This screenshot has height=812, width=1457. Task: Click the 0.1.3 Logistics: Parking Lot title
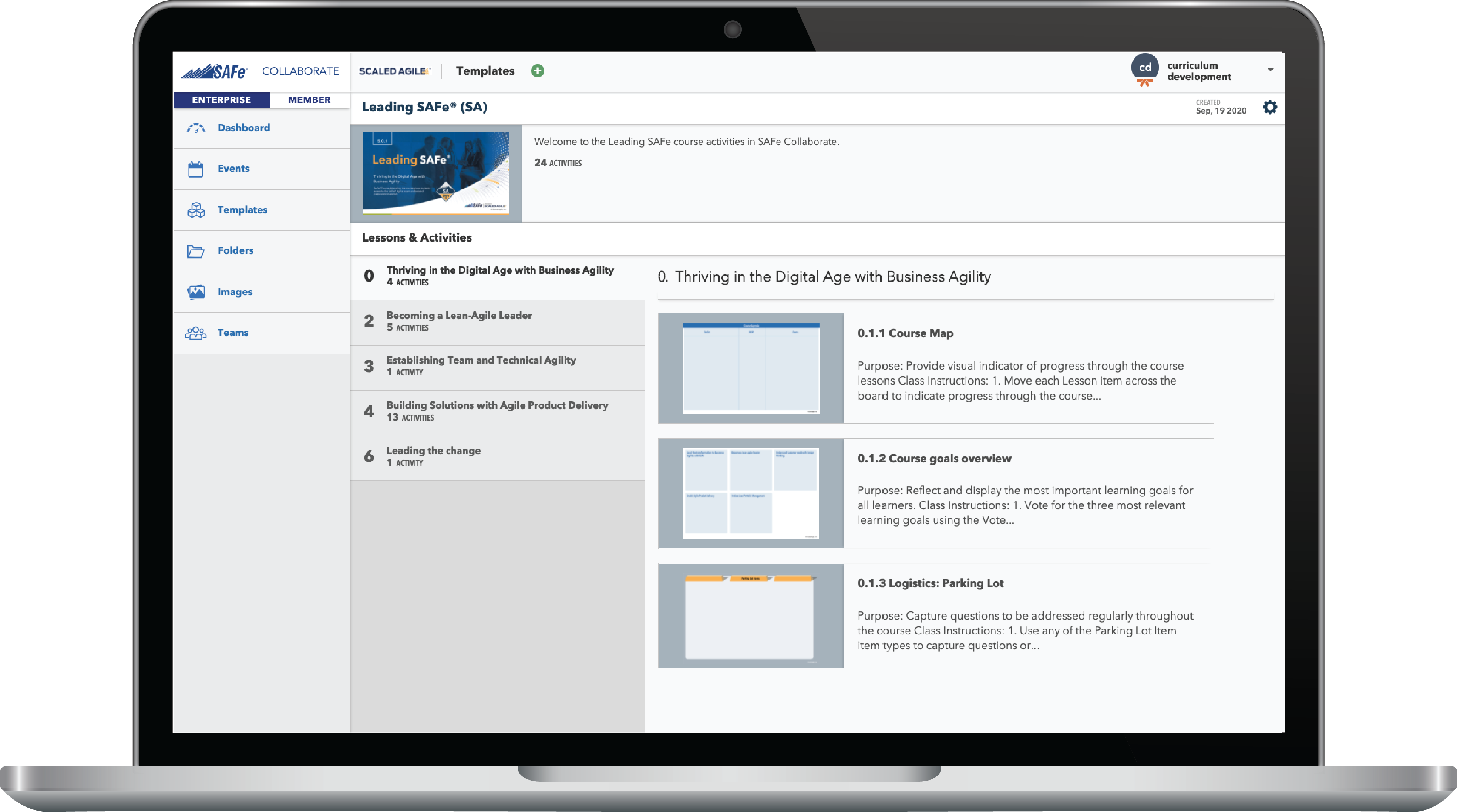click(931, 583)
